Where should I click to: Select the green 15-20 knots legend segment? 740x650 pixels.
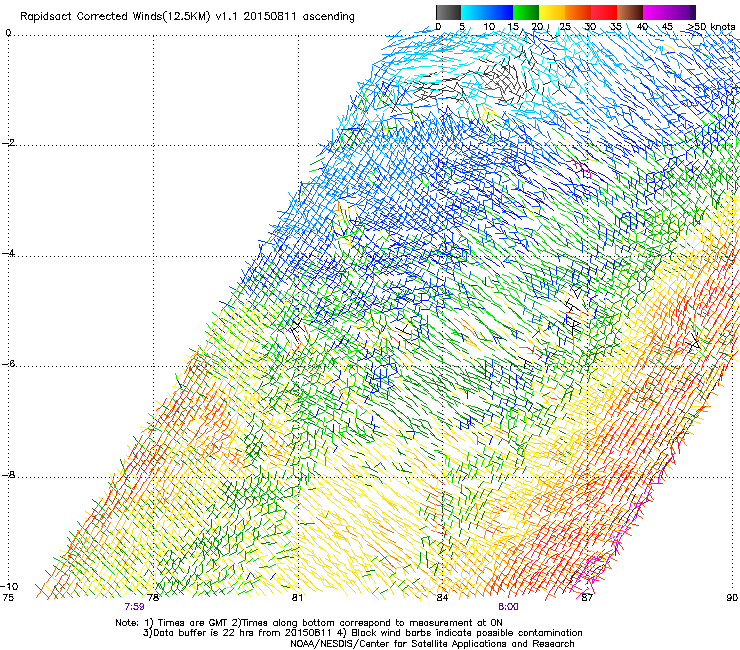point(526,12)
